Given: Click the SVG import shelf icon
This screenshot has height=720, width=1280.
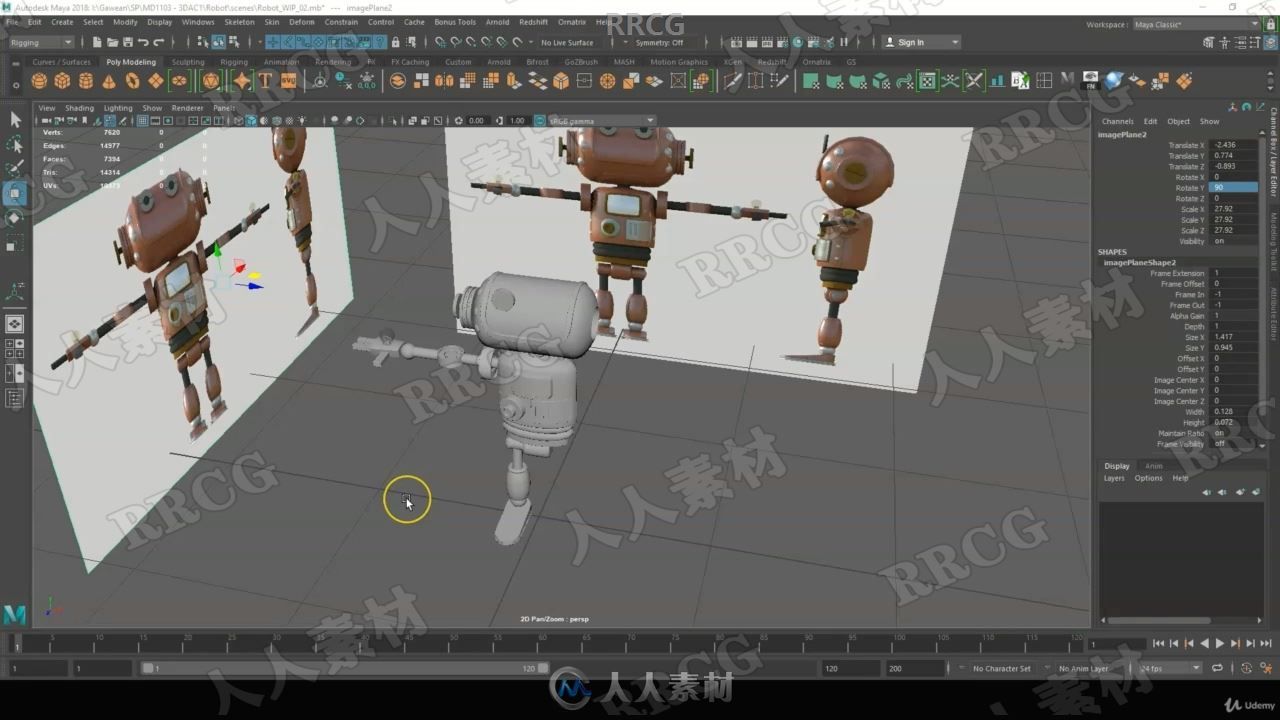Looking at the screenshot, I should (x=288, y=81).
